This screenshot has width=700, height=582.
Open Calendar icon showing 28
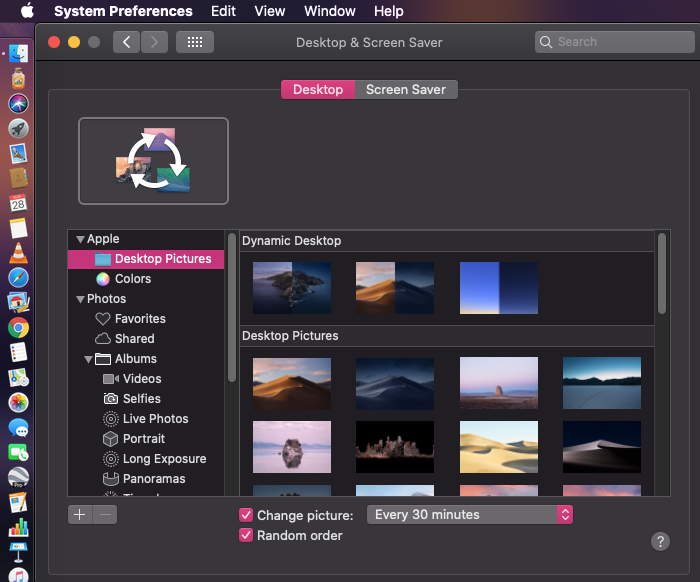pos(18,204)
